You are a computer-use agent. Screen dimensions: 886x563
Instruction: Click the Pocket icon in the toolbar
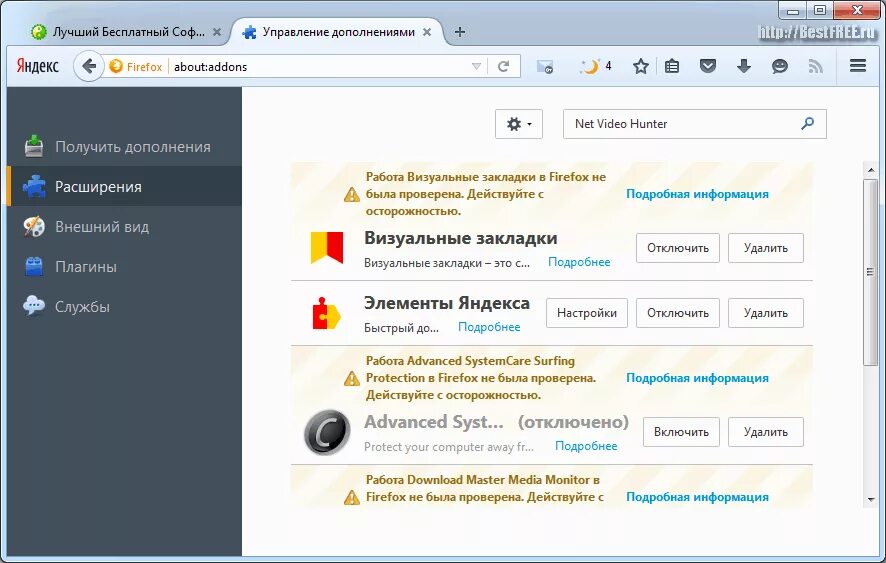(707, 67)
